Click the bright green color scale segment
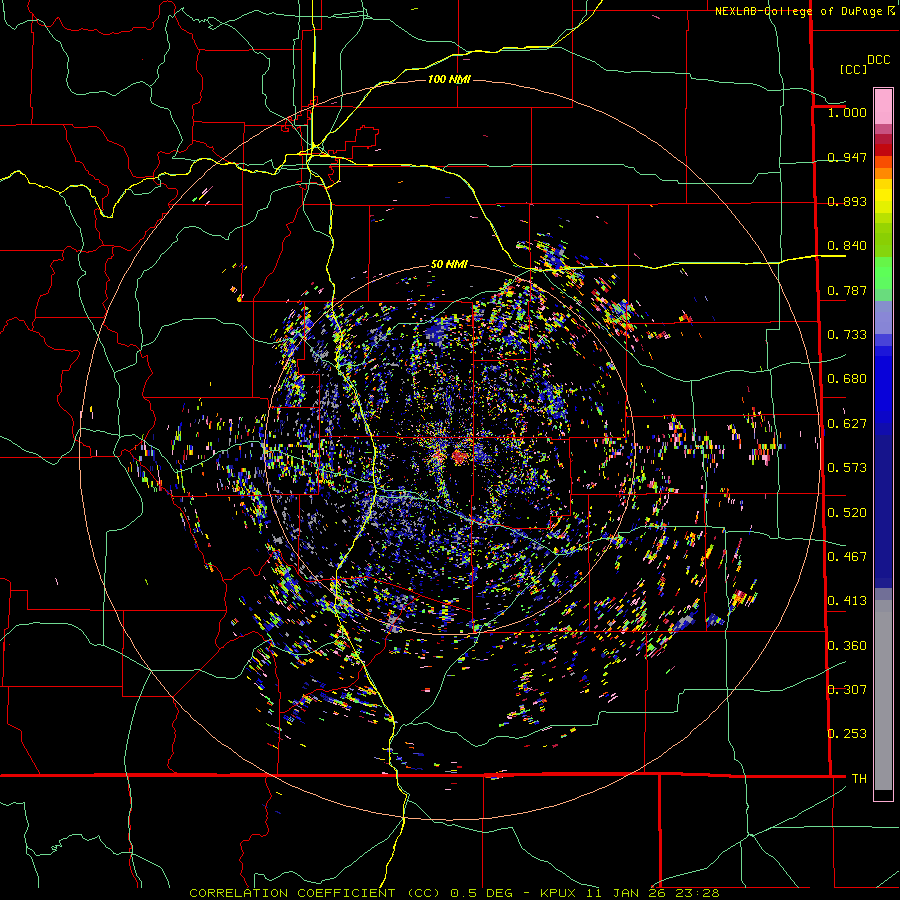Viewport: 900px width, 900px height. tap(883, 274)
